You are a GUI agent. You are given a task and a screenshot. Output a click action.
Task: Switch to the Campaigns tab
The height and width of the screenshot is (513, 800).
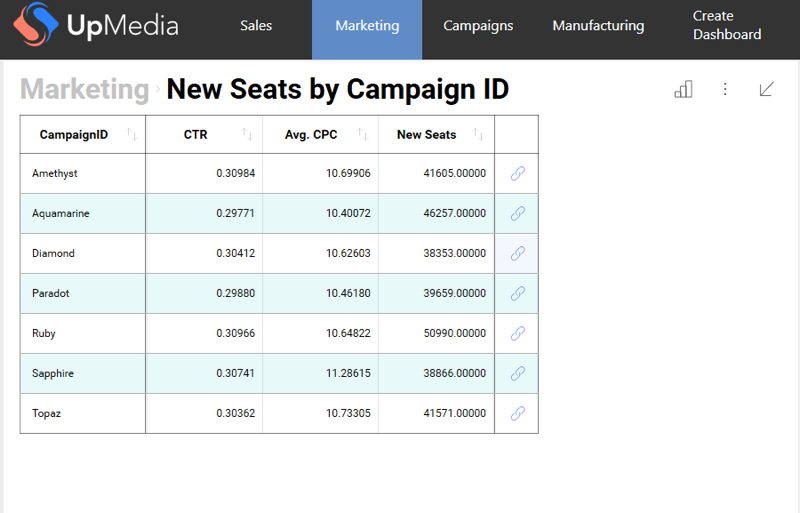click(478, 26)
